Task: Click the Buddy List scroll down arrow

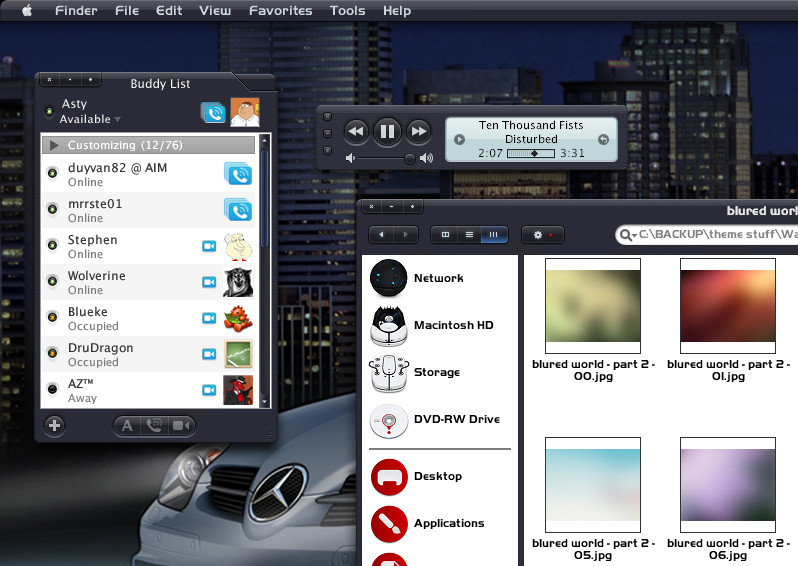Action: 265,402
